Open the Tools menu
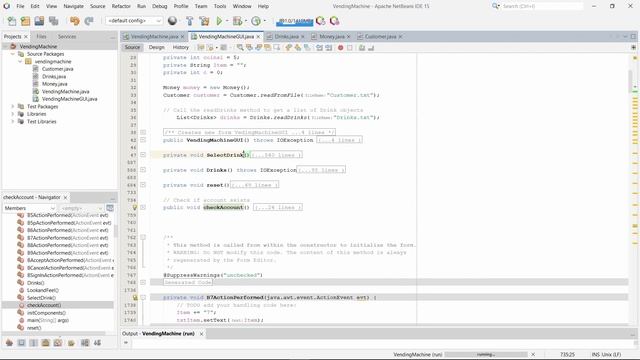 click(x=220, y=6)
